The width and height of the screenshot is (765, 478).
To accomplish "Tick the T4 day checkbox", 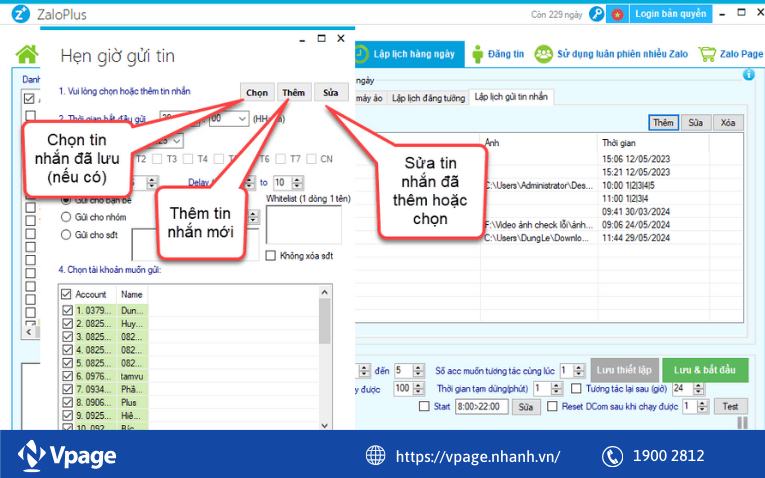I will click(x=188, y=159).
